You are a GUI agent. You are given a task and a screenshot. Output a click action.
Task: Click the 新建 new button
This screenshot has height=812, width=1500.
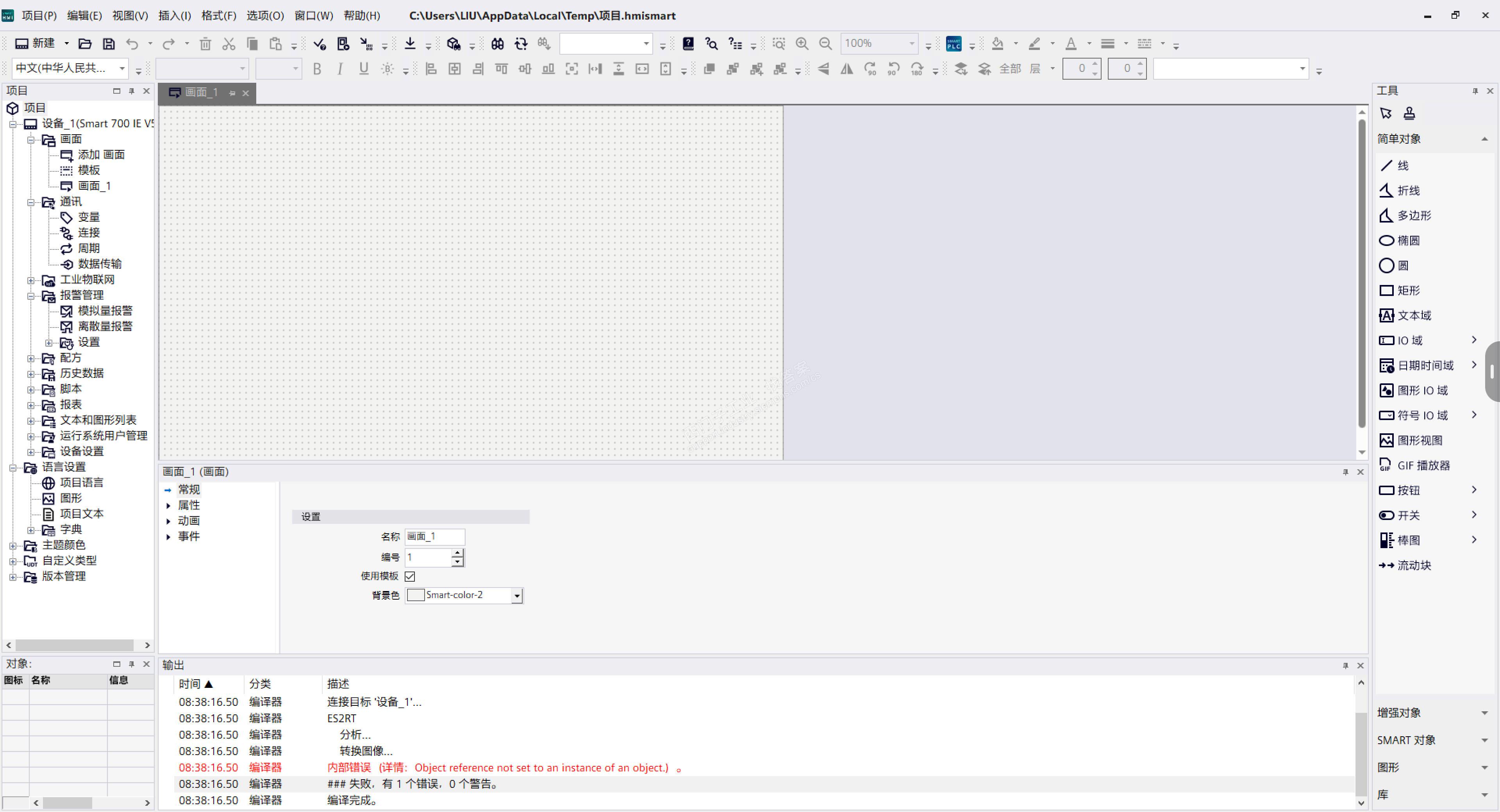pyautogui.click(x=36, y=44)
